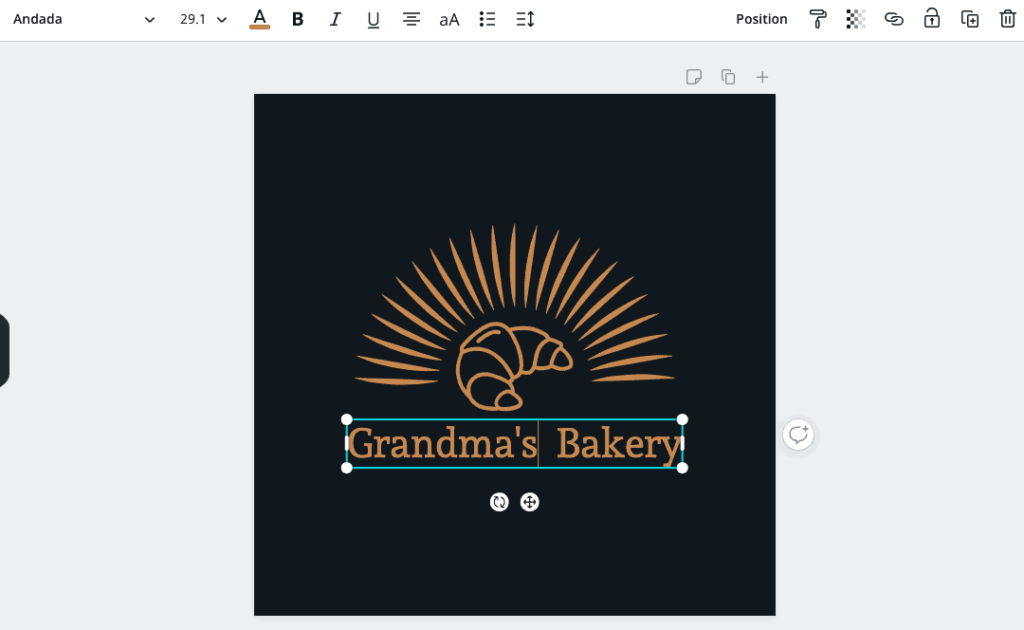Viewport: 1024px width, 630px height.
Task: Add notes to the page
Action: (x=694, y=77)
